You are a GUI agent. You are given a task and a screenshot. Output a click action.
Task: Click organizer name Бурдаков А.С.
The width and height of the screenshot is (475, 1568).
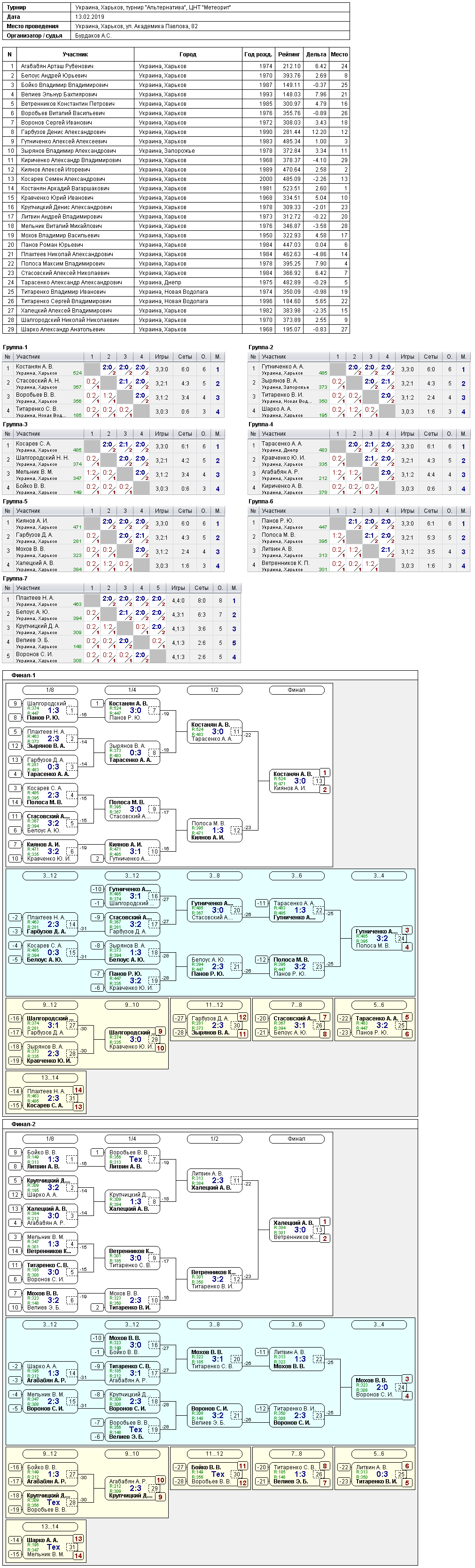[x=93, y=35]
